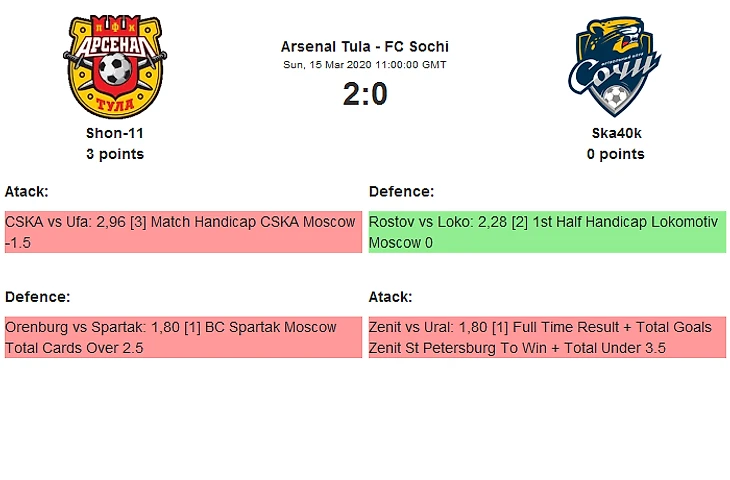Open Ska40k player profile
The width and height of the screenshot is (730, 480).
tap(615, 132)
